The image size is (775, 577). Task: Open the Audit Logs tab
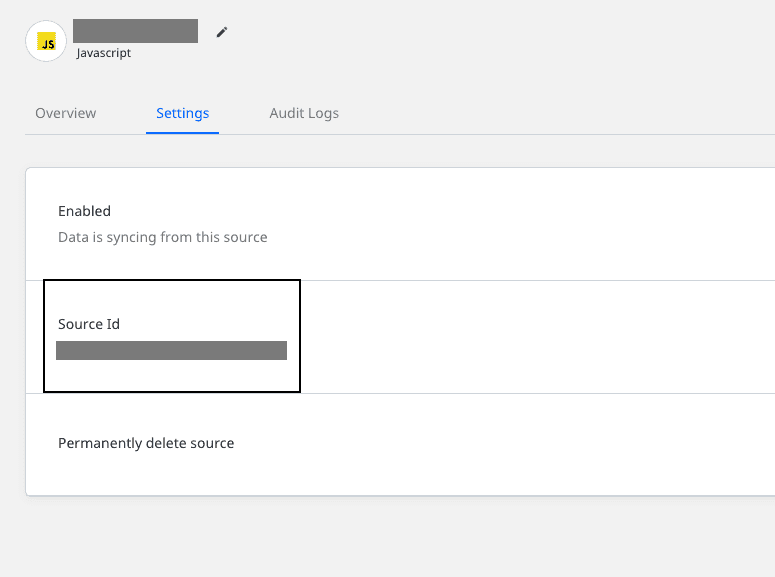click(304, 113)
